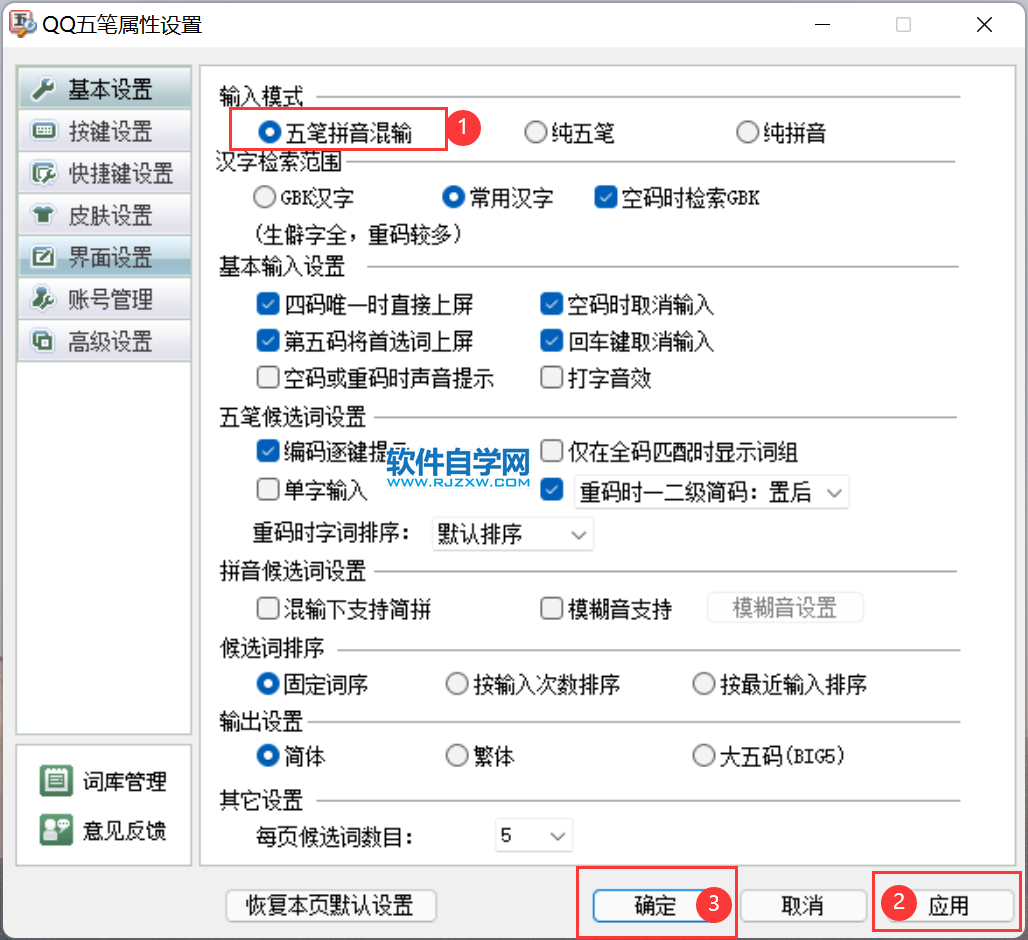Toggle the 编码逐键提示 checkbox

(x=267, y=451)
